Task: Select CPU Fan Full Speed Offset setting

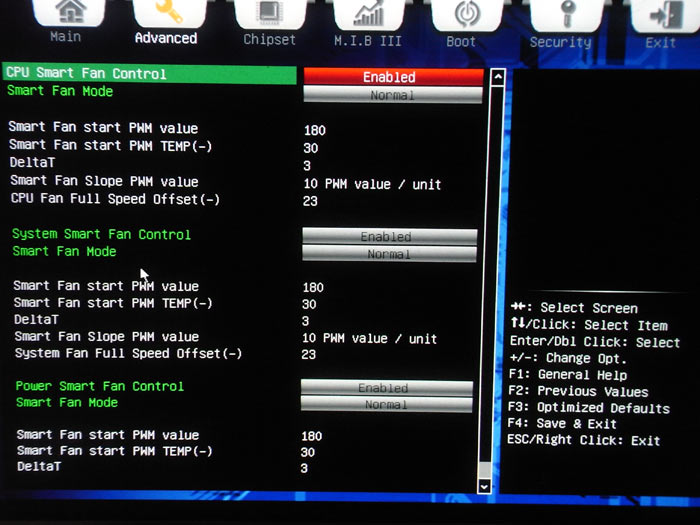Action: [115, 199]
